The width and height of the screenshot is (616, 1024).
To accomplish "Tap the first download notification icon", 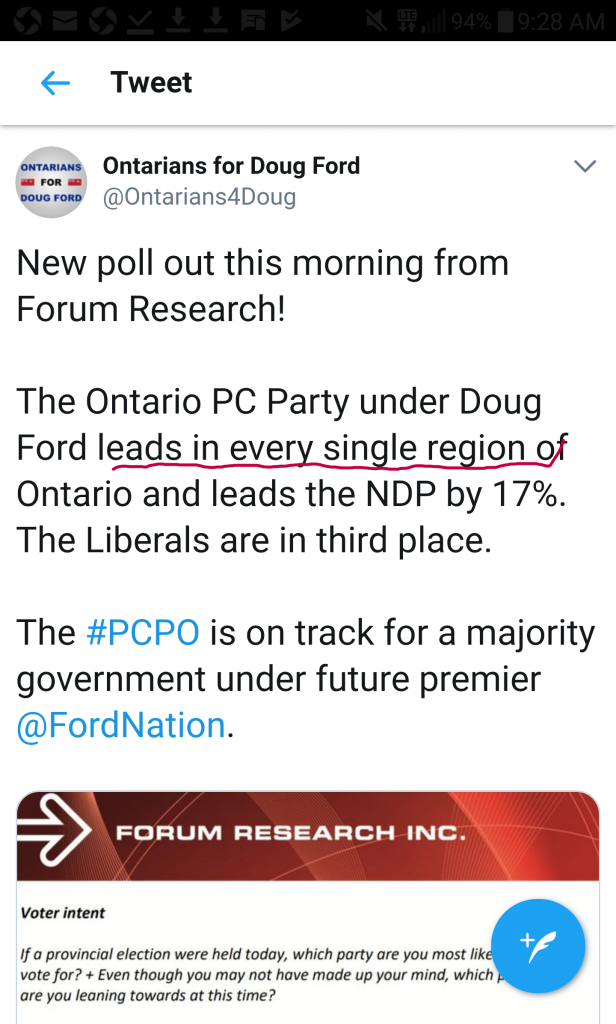I will (x=178, y=20).
